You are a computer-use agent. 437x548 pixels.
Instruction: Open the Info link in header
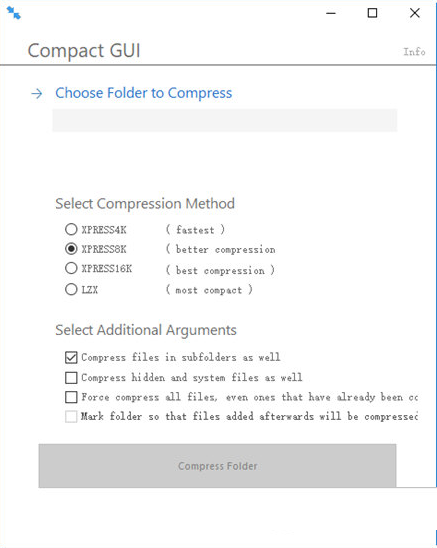[414, 52]
